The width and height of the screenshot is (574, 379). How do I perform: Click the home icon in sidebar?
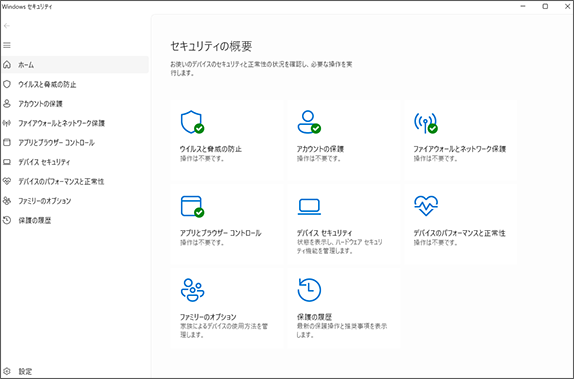pos(7,65)
